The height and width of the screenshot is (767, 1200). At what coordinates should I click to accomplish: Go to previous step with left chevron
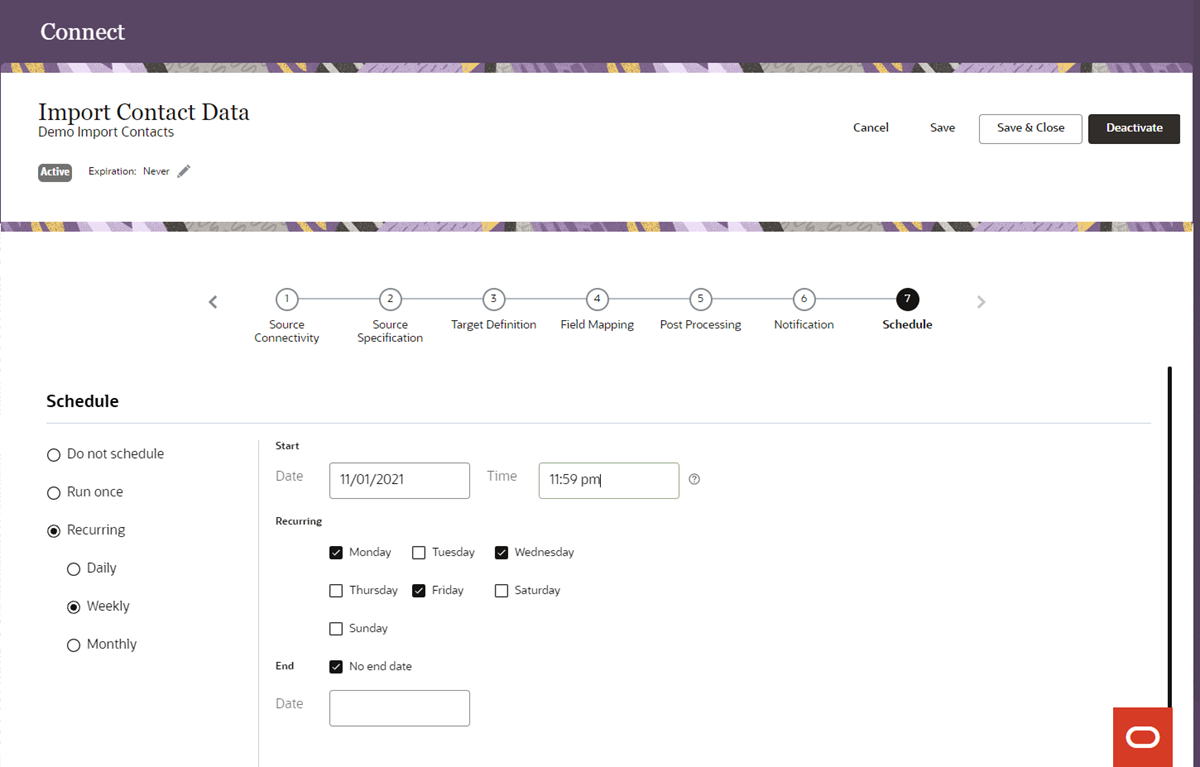(213, 301)
